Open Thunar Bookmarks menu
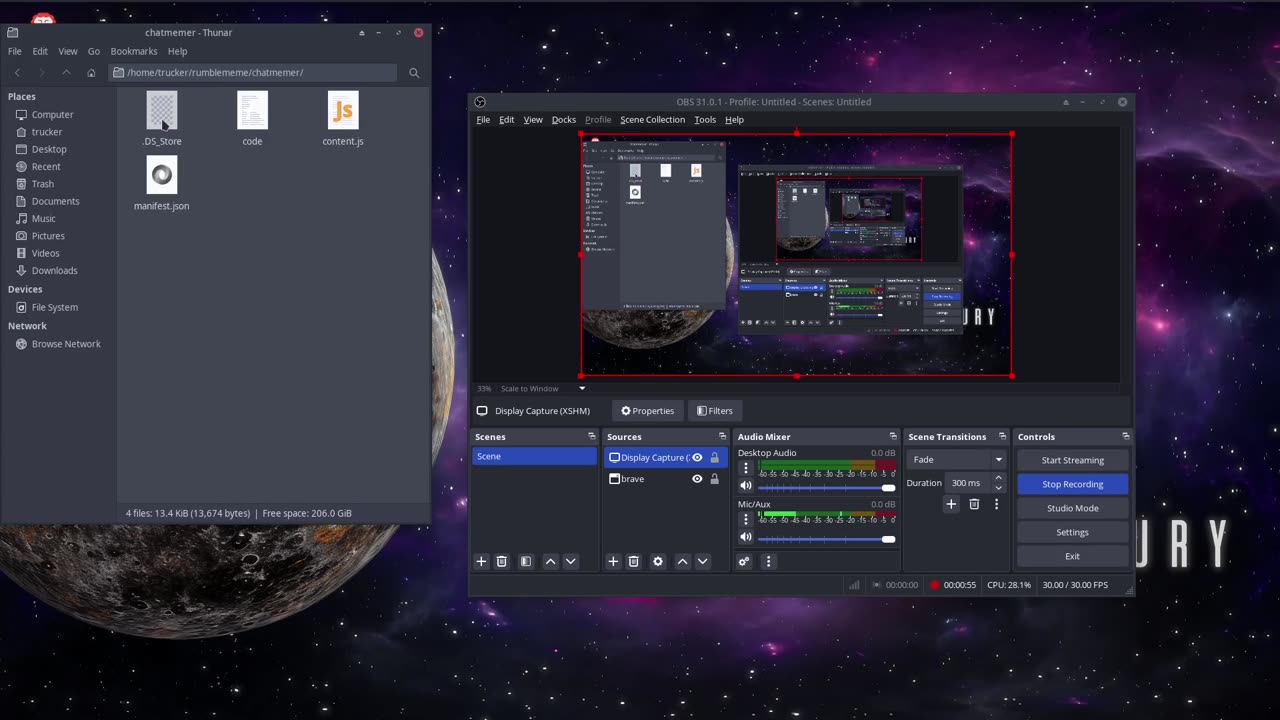 [134, 51]
